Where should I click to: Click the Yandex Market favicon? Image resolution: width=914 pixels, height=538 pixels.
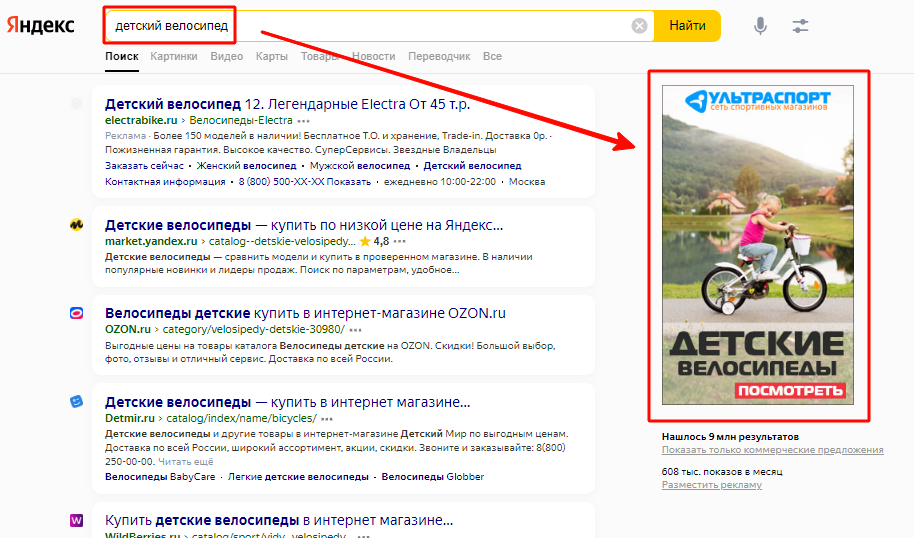77,225
